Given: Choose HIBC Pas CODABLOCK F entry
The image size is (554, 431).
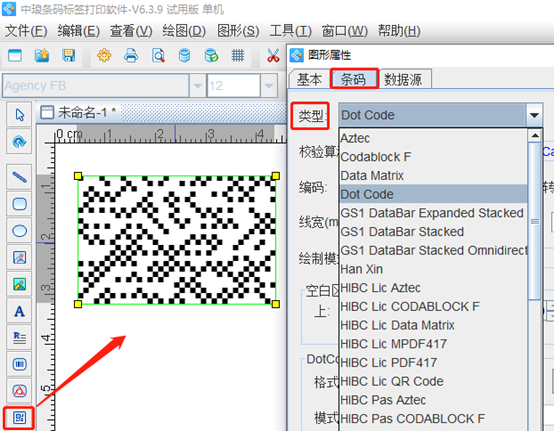Looking at the screenshot, I should (x=433, y=419).
